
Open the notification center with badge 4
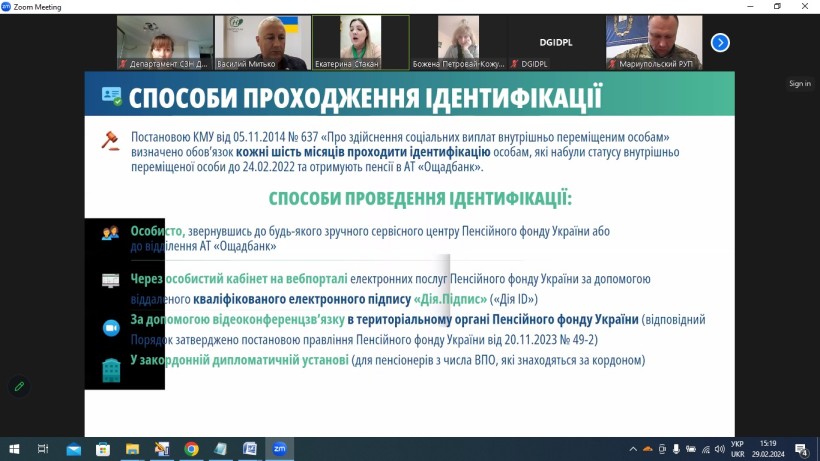point(801,449)
